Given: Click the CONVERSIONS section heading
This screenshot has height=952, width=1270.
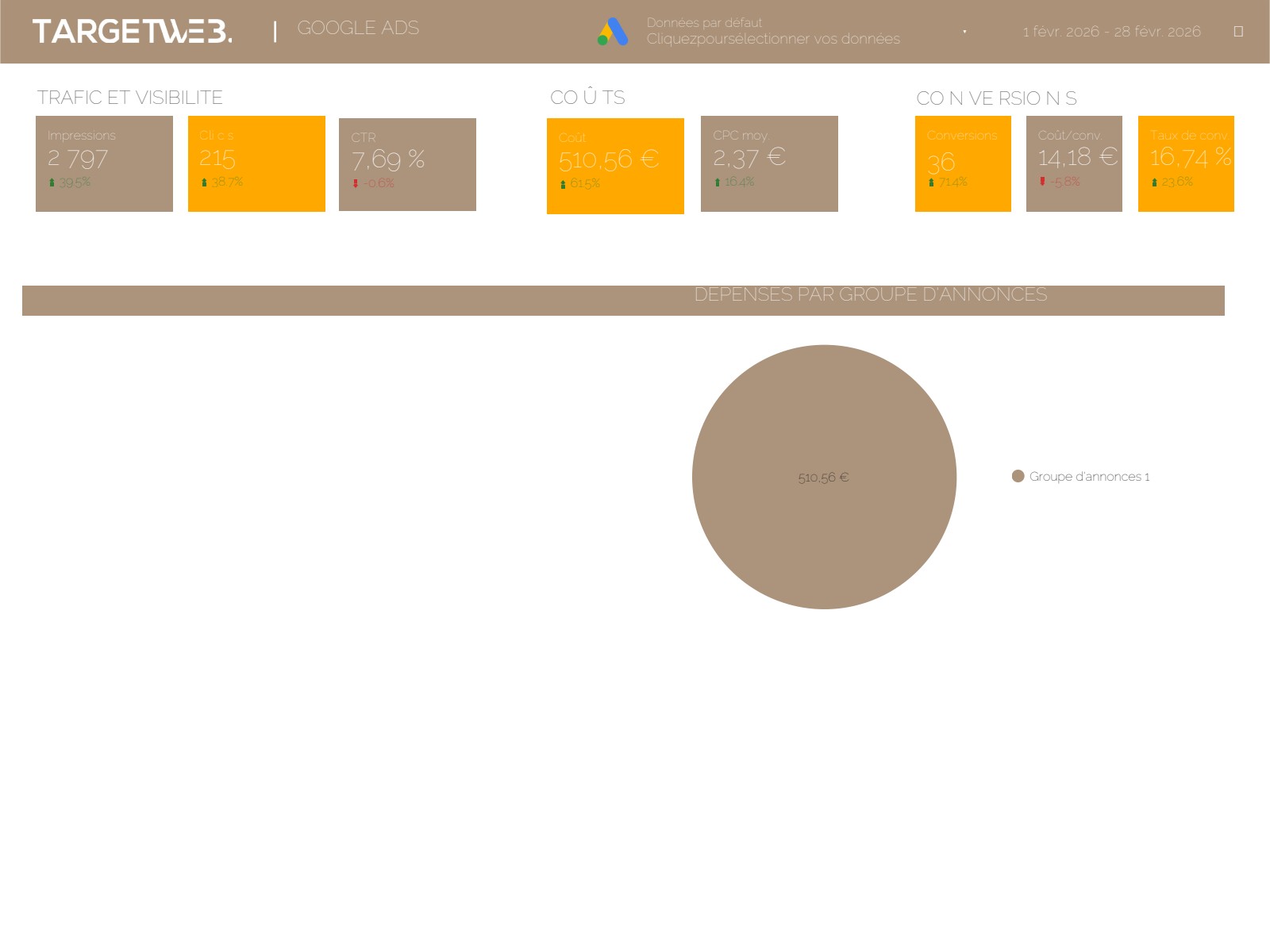Looking at the screenshot, I should (x=996, y=98).
